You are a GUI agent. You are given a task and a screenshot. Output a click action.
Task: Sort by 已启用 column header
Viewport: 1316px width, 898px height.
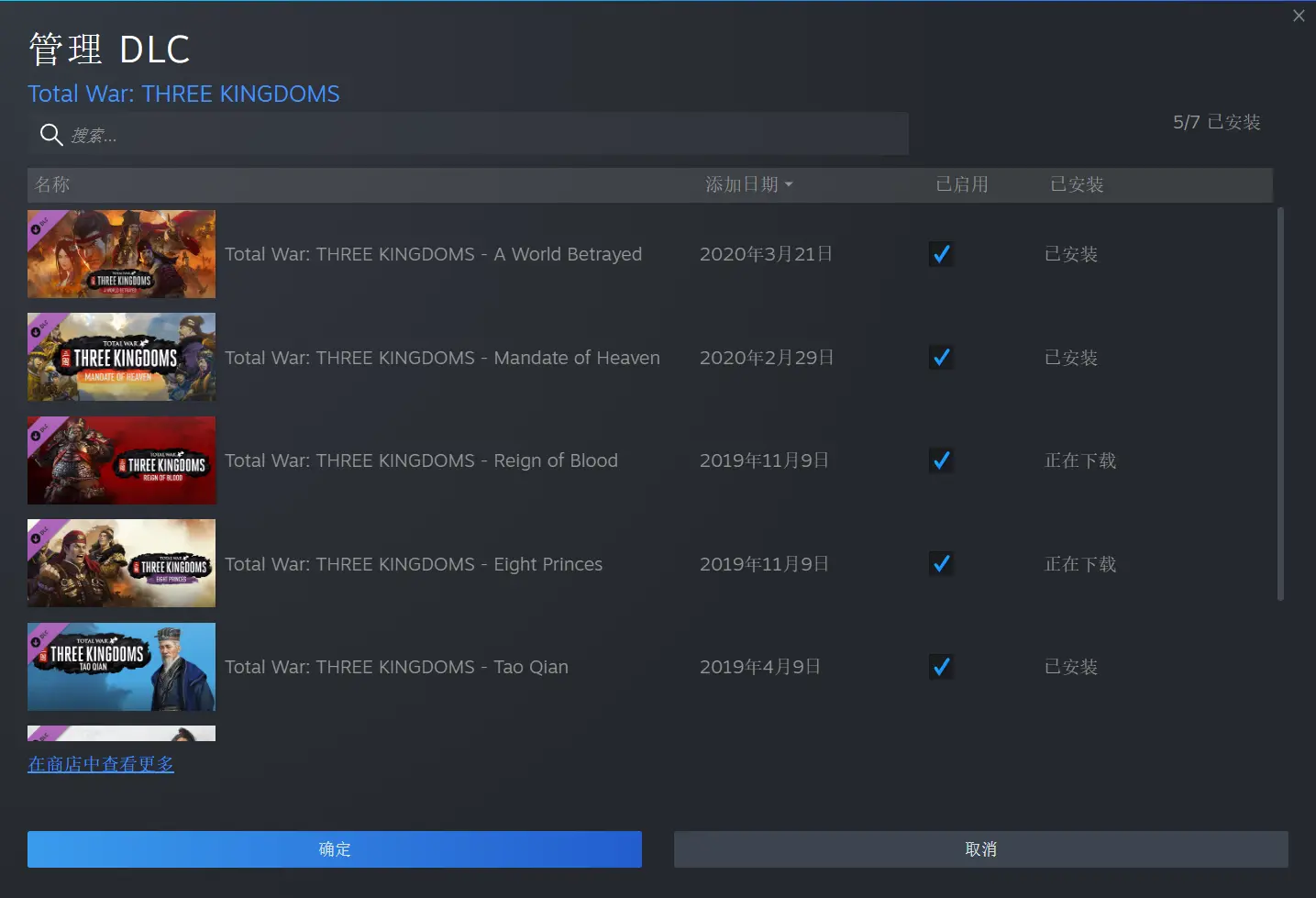click(962, 184)
